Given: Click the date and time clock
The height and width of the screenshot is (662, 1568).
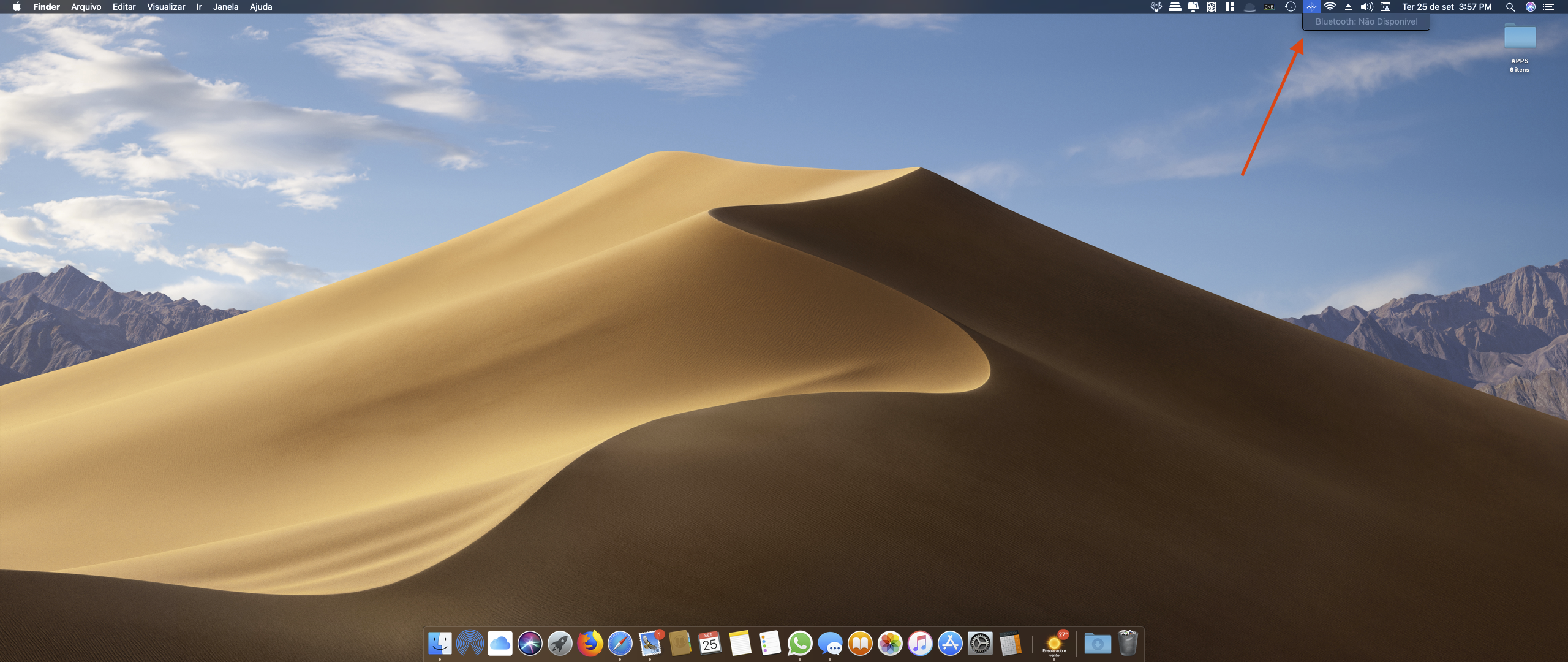Looking at the screenshot, I should pyautogui.click(x=1447, y=7).
